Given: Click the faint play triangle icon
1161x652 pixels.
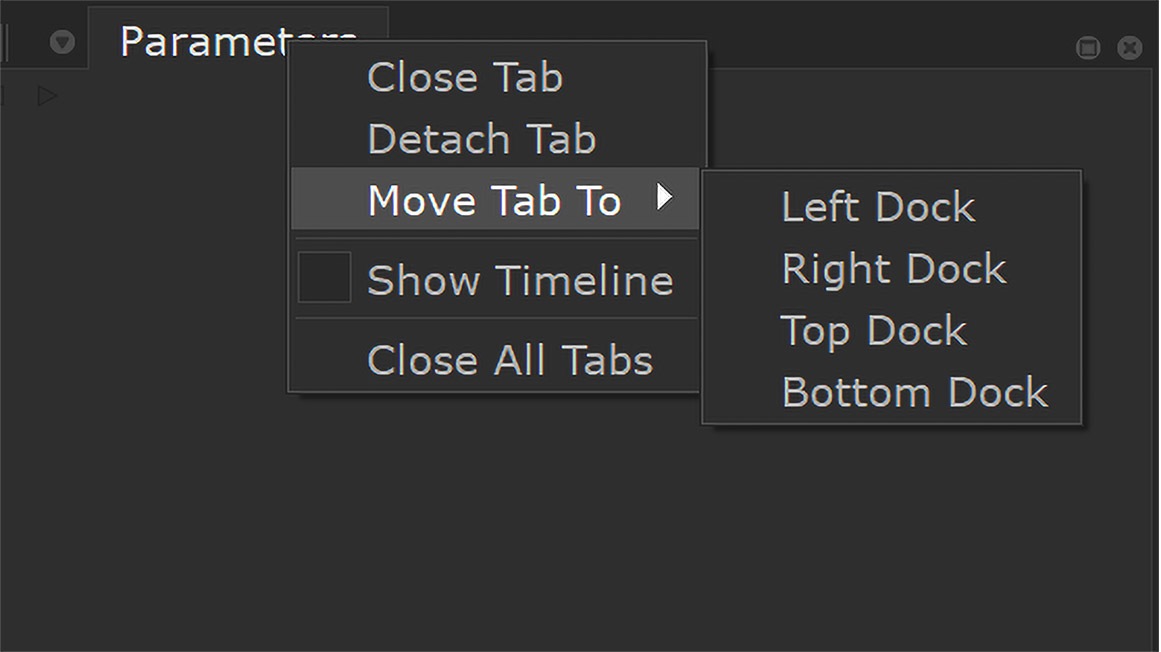Looking at the screenshot, I should [47, 95].
